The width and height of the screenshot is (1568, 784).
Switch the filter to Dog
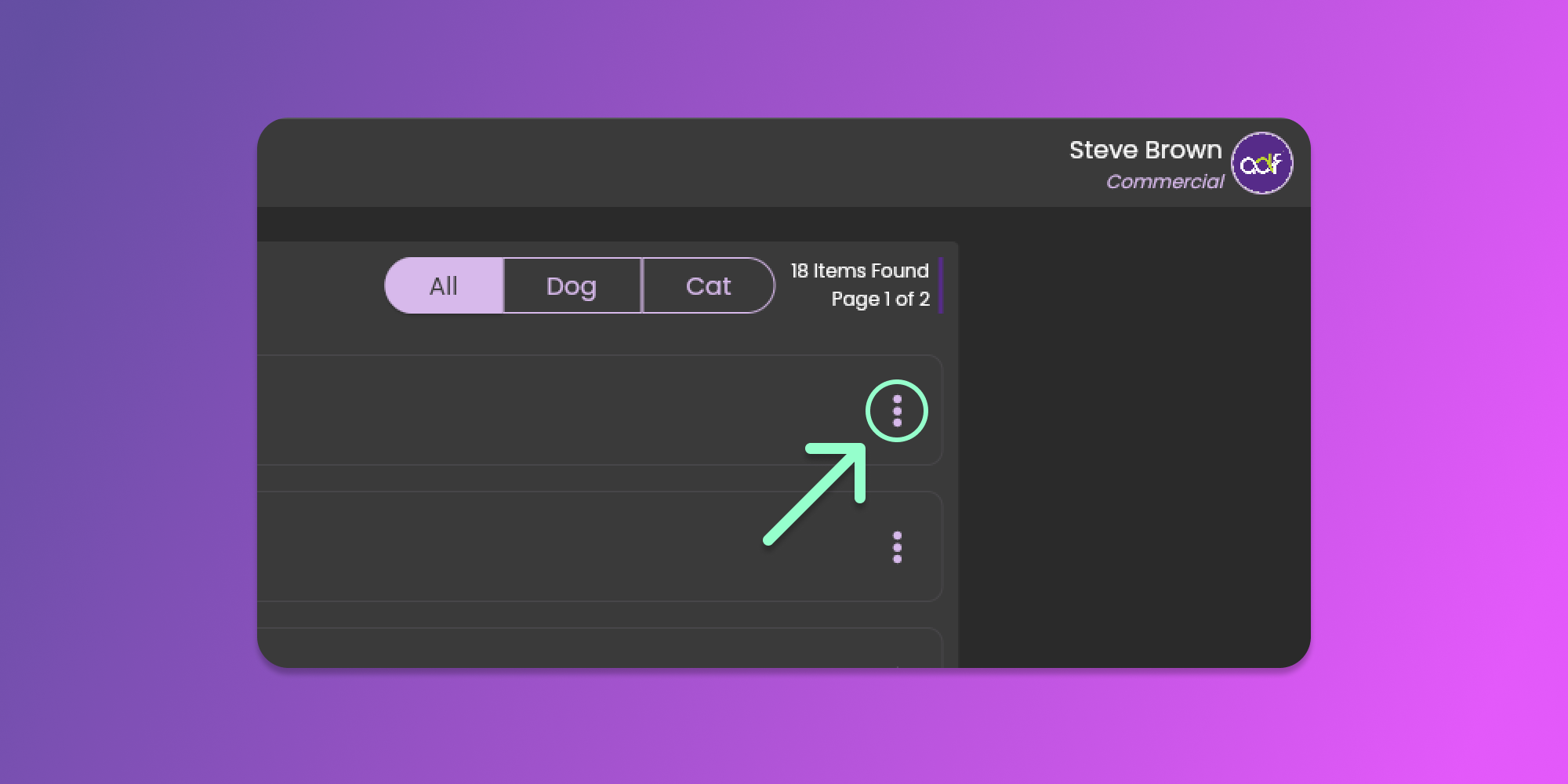(572, 286)
